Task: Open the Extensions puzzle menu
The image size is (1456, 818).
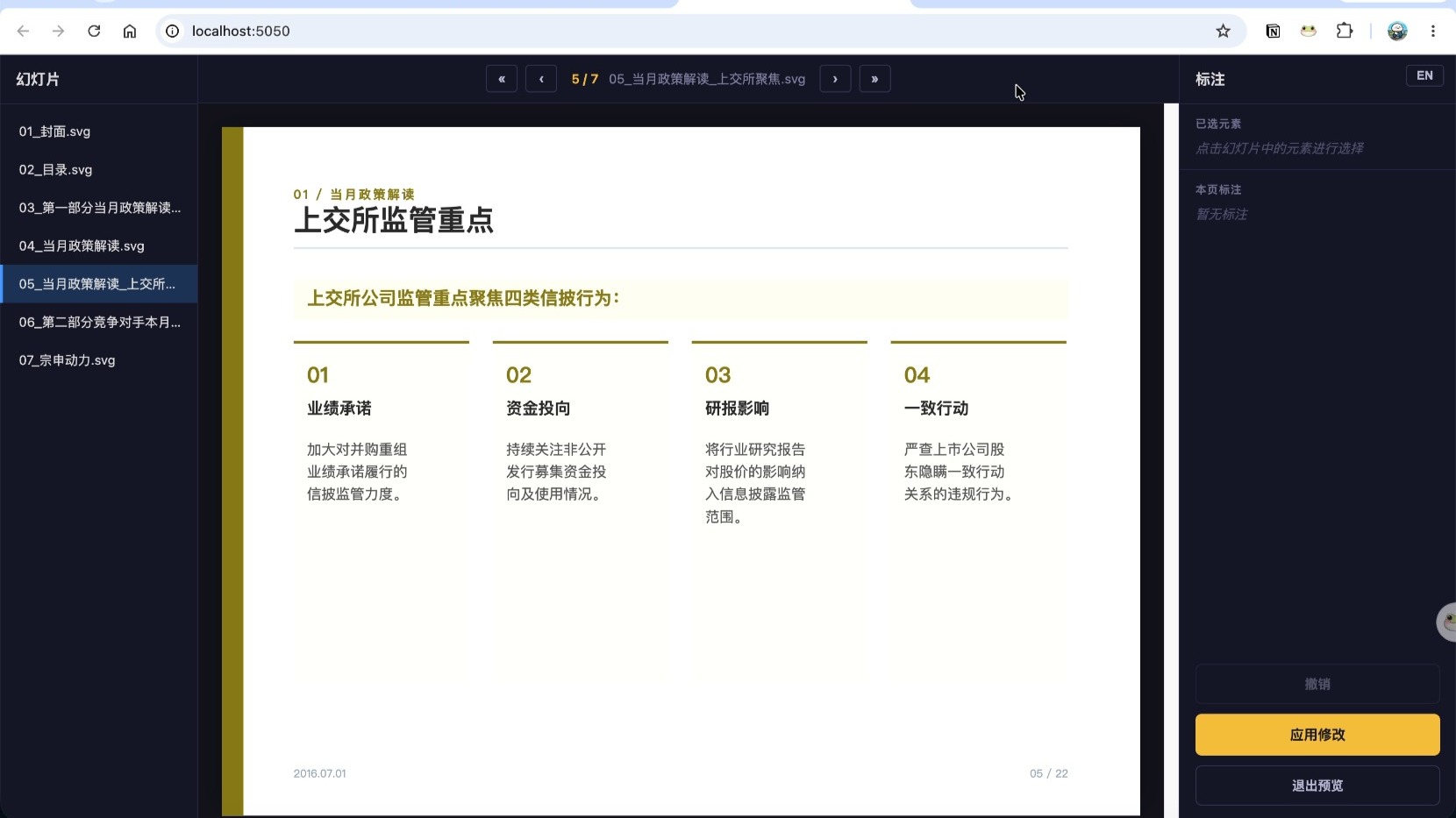Action: [x=1344, y=31]
